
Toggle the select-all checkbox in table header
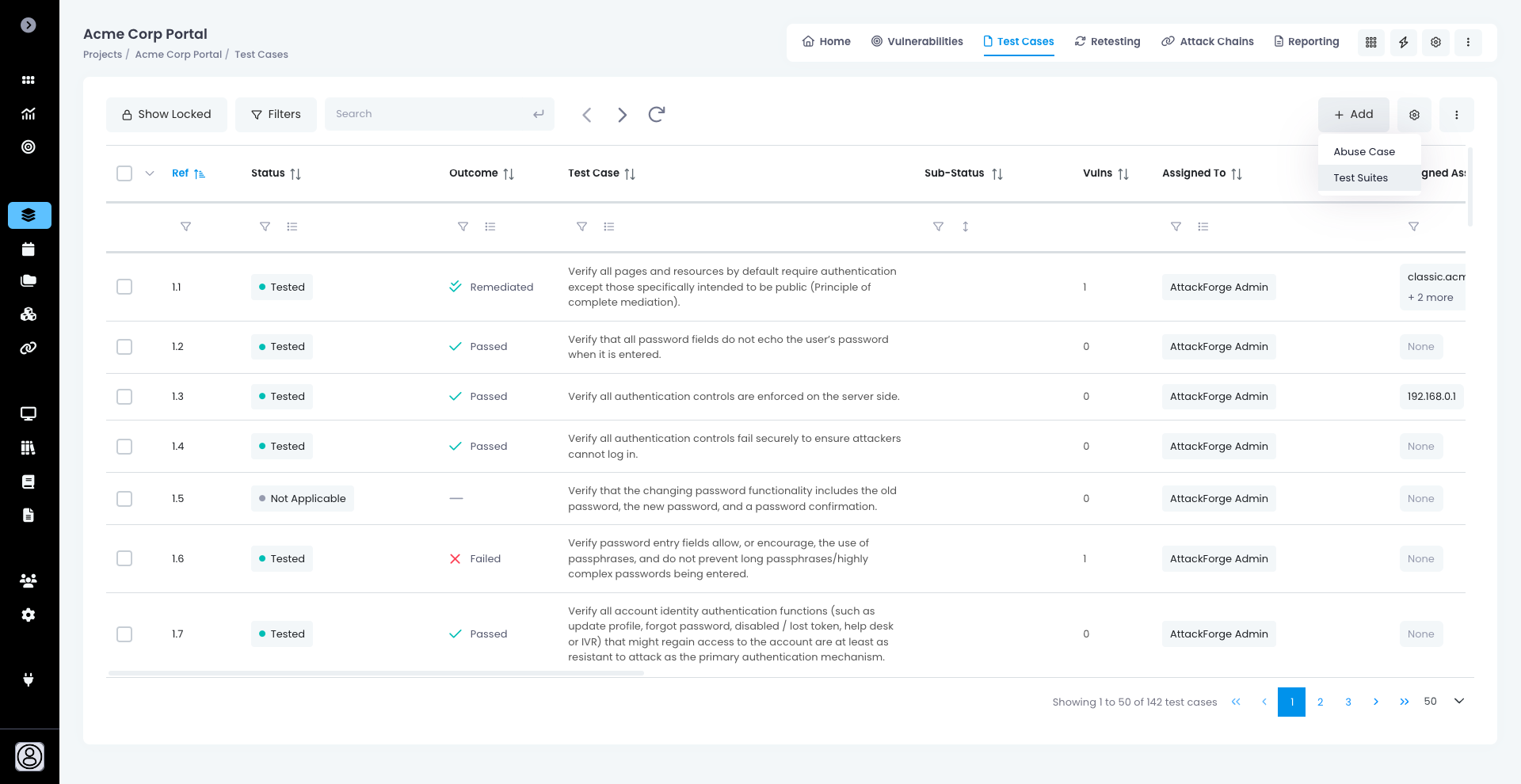[x=124, y=173]
